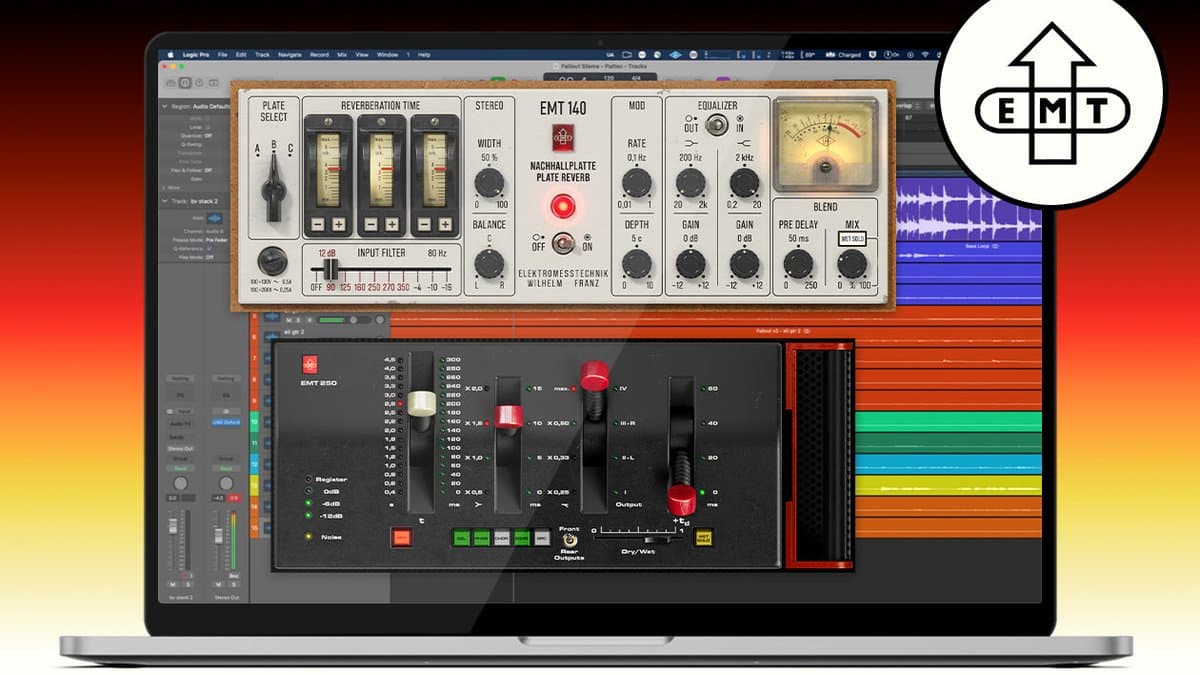The image size is (1200, 675).
Task: Decrease first reverberation time with minus button
Action: pos(318,224)
